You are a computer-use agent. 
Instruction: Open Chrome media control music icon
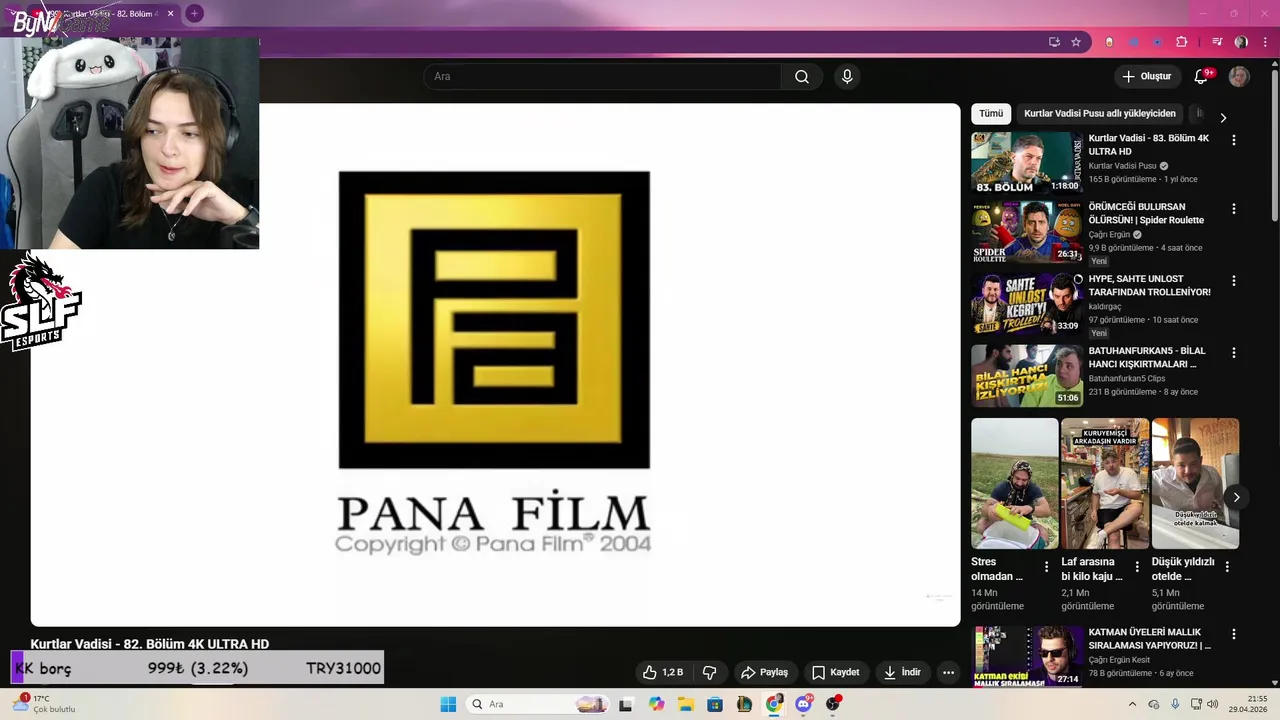[x=1217, y=42]
